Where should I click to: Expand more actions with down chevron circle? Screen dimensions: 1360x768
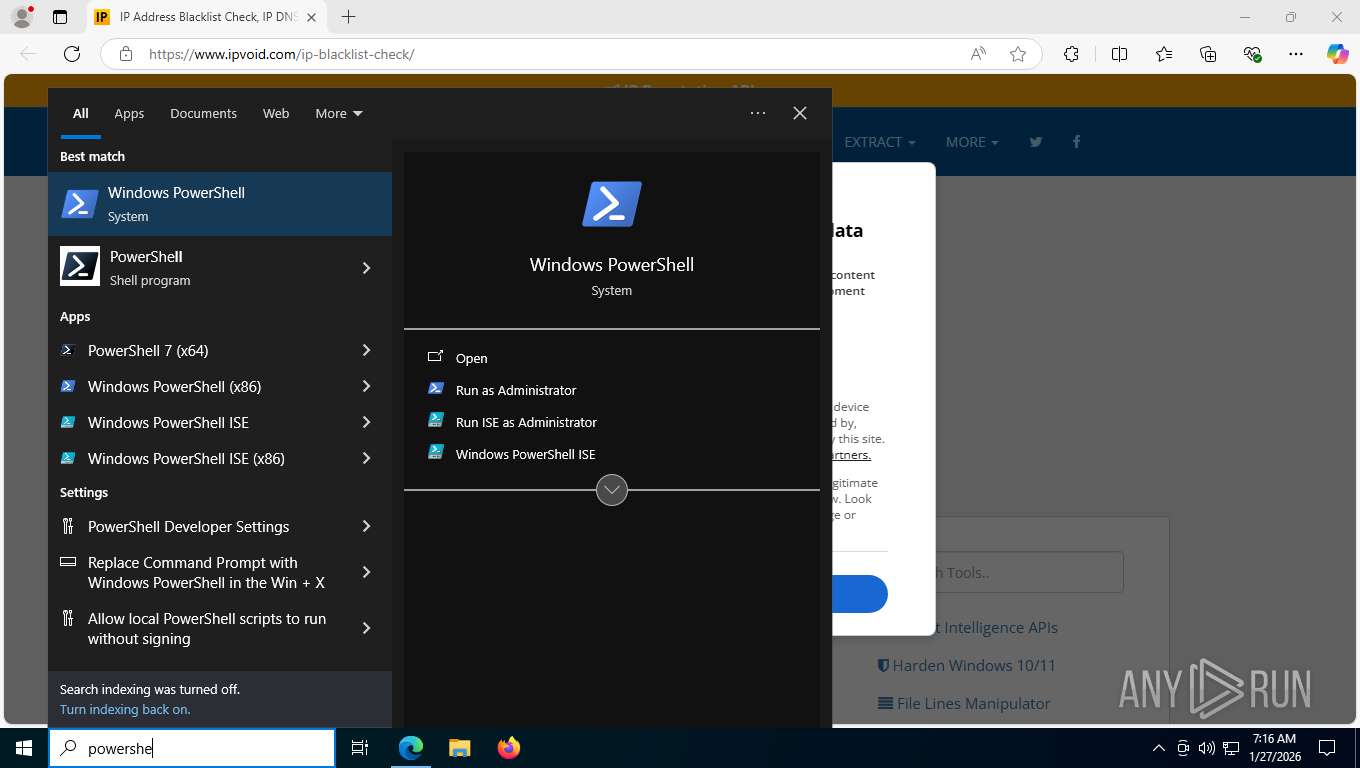[x=612, y=490]
